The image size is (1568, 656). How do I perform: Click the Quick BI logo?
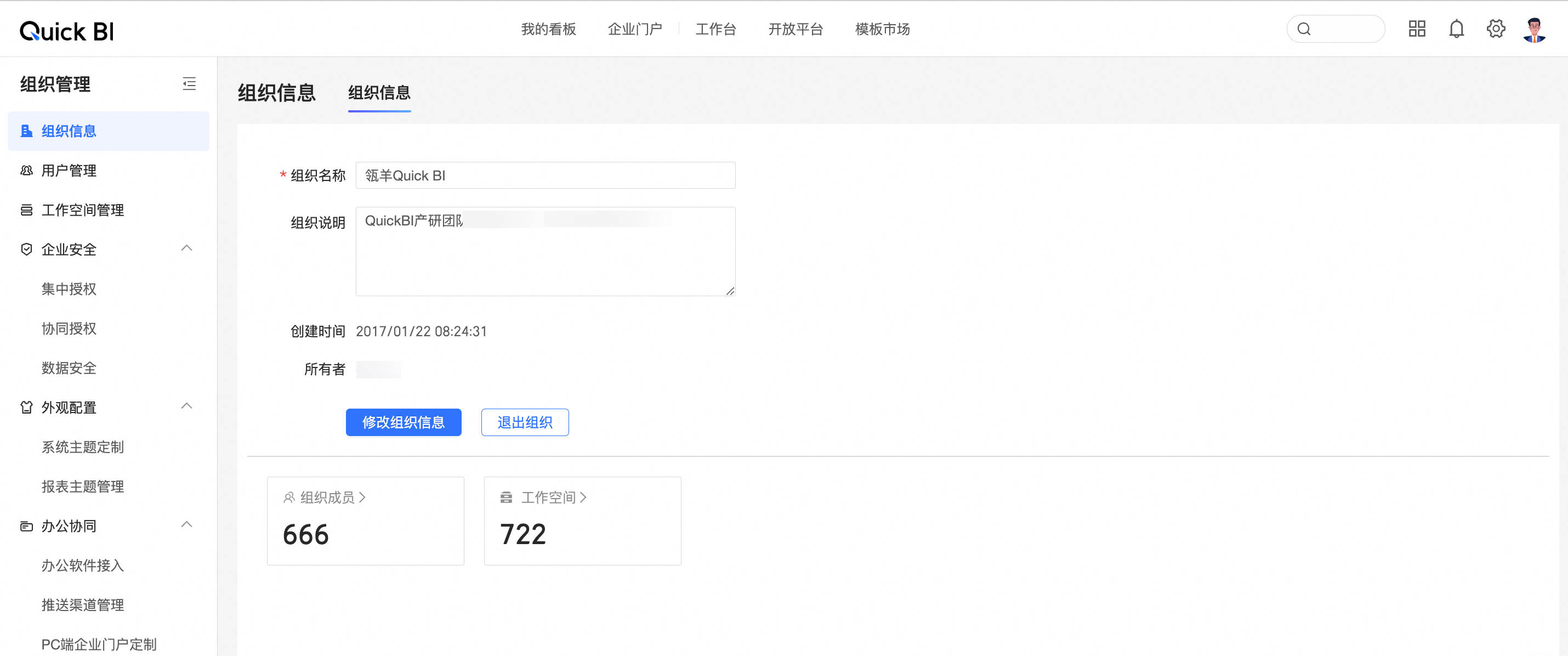click(x=67, y=31)
